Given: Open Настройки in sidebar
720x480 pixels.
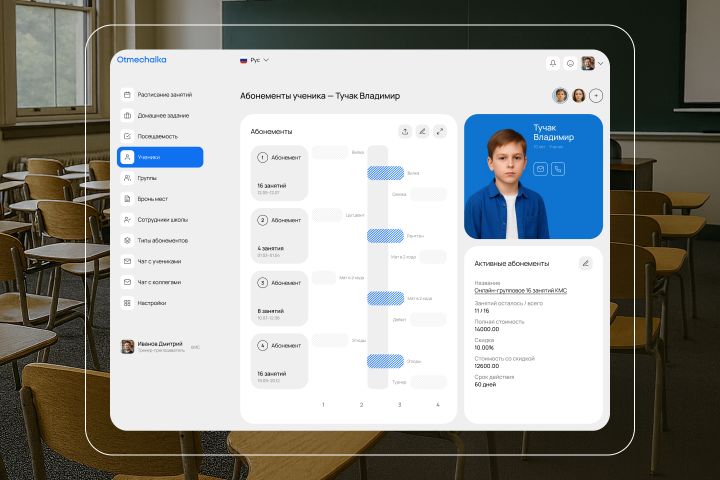Looking at the screenshot, I should click(x=160, y=303).
